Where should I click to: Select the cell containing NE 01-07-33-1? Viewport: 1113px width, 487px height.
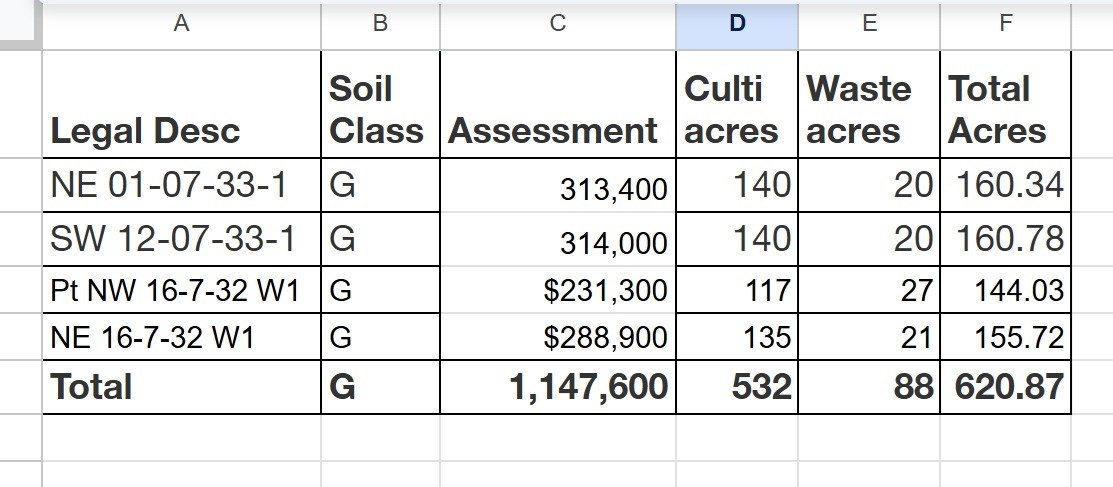click(181, 185)
